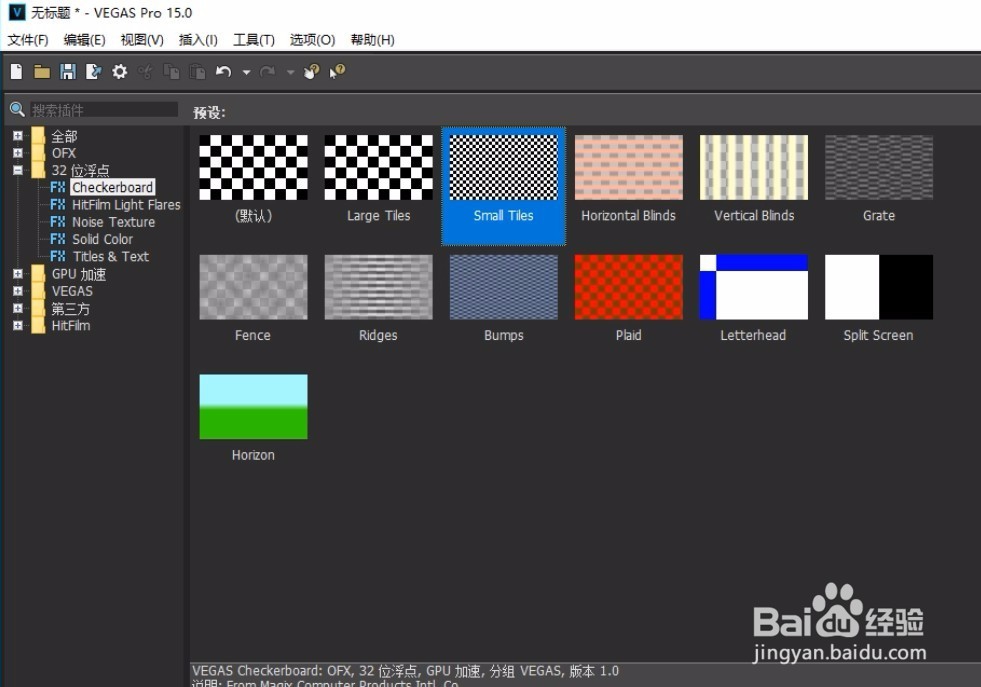Click the folder icon next to VEGAS
The height and width of the screenshot is (687, 981).
38,291
